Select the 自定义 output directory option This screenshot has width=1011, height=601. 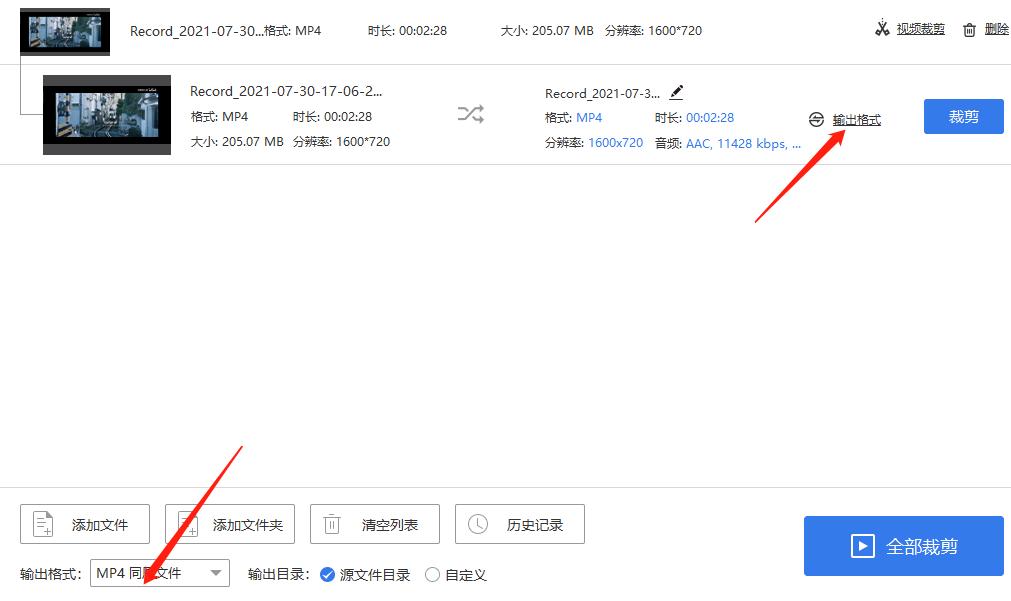point(431,574)
